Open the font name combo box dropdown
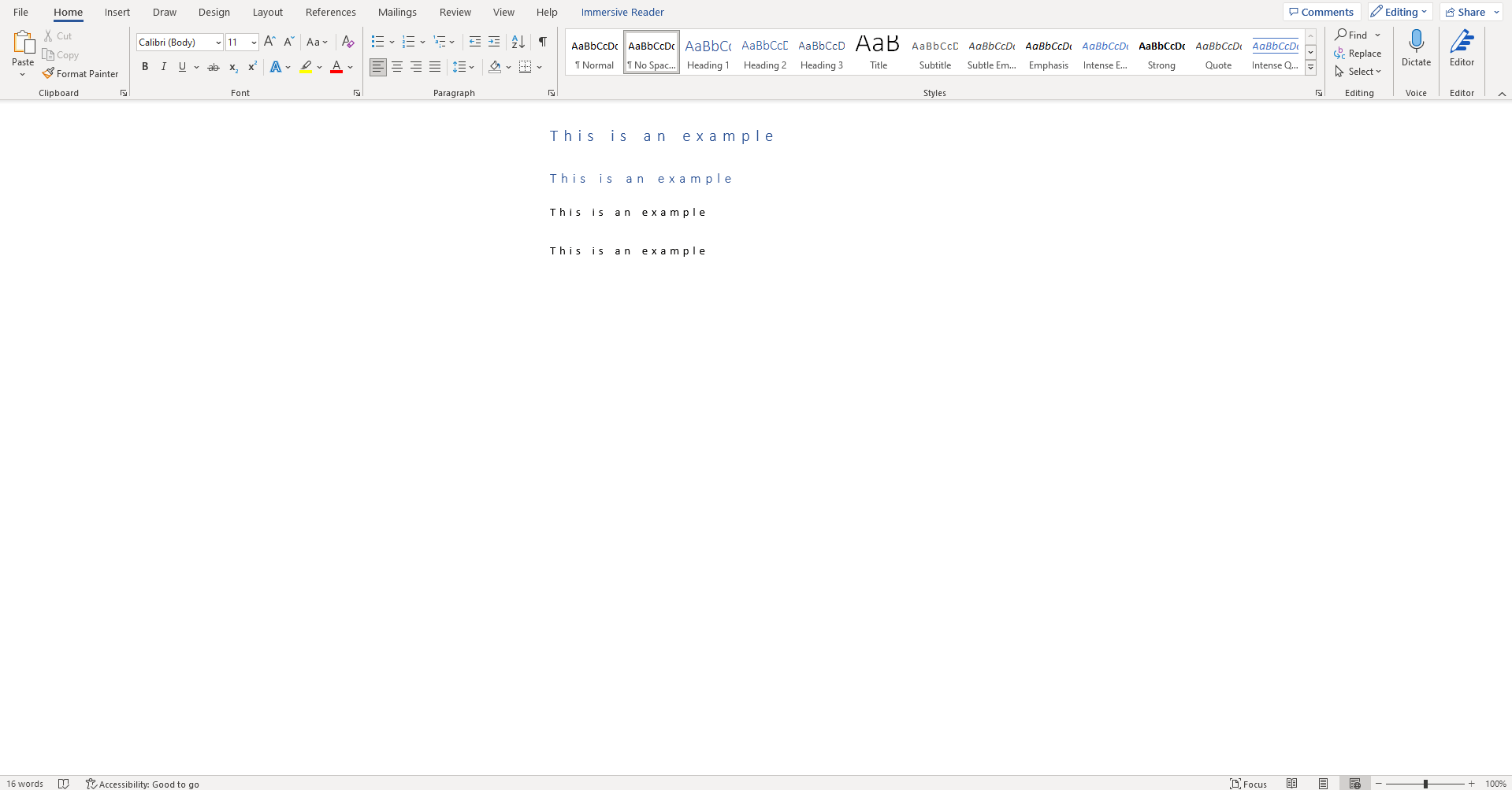This screenshot has width=1512, height=790. (218, 43)
